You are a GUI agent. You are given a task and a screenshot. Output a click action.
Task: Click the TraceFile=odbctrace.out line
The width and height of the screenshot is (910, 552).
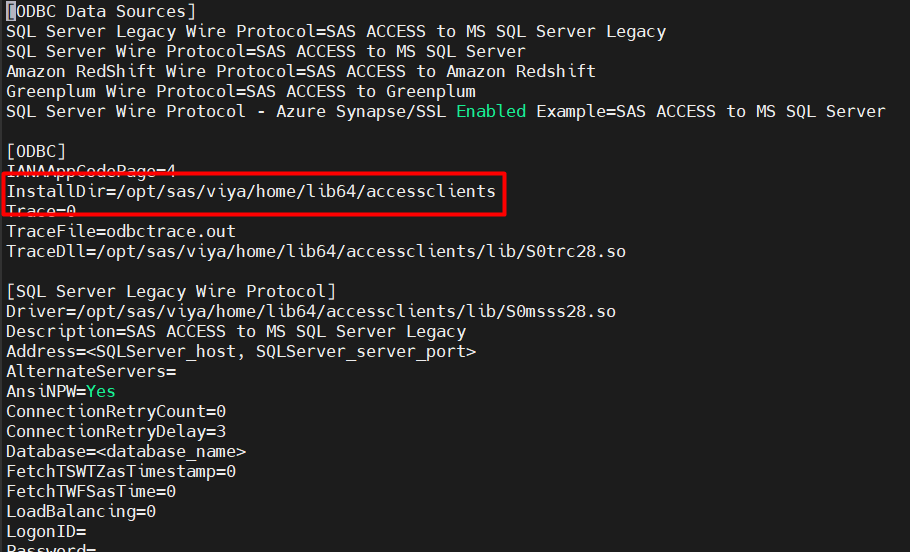[121, 231]
